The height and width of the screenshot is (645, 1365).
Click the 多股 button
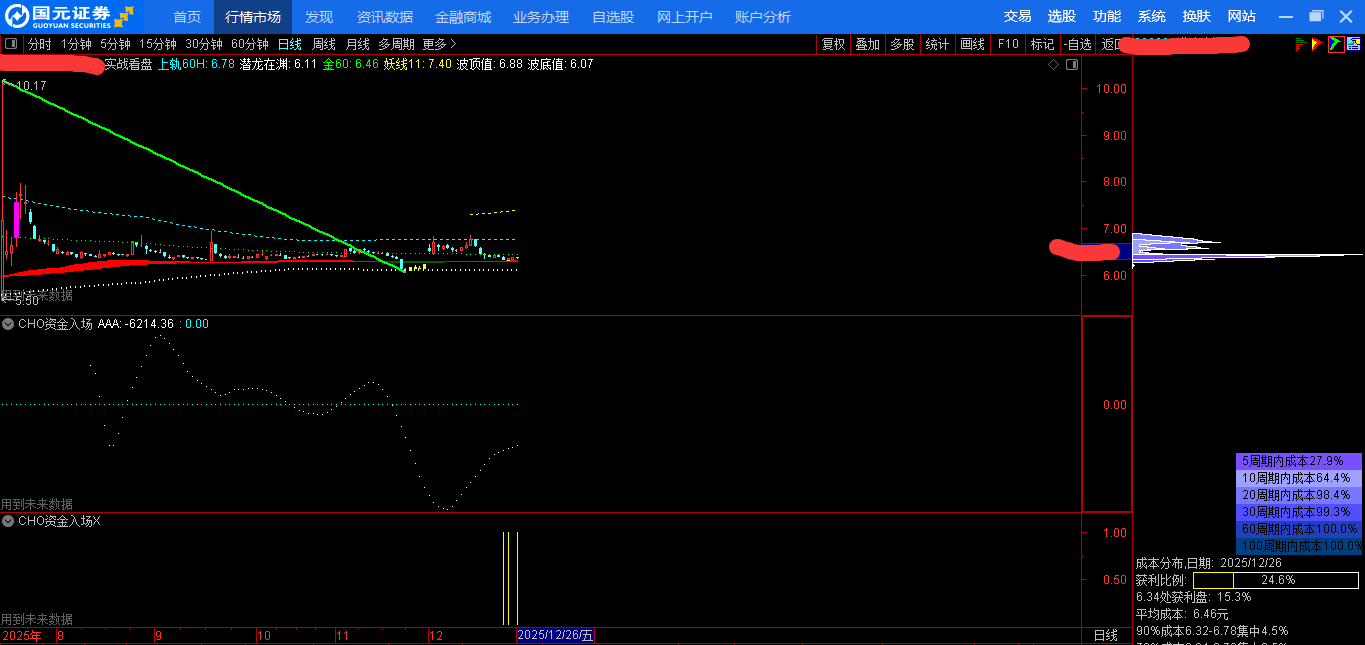point(902,44)
